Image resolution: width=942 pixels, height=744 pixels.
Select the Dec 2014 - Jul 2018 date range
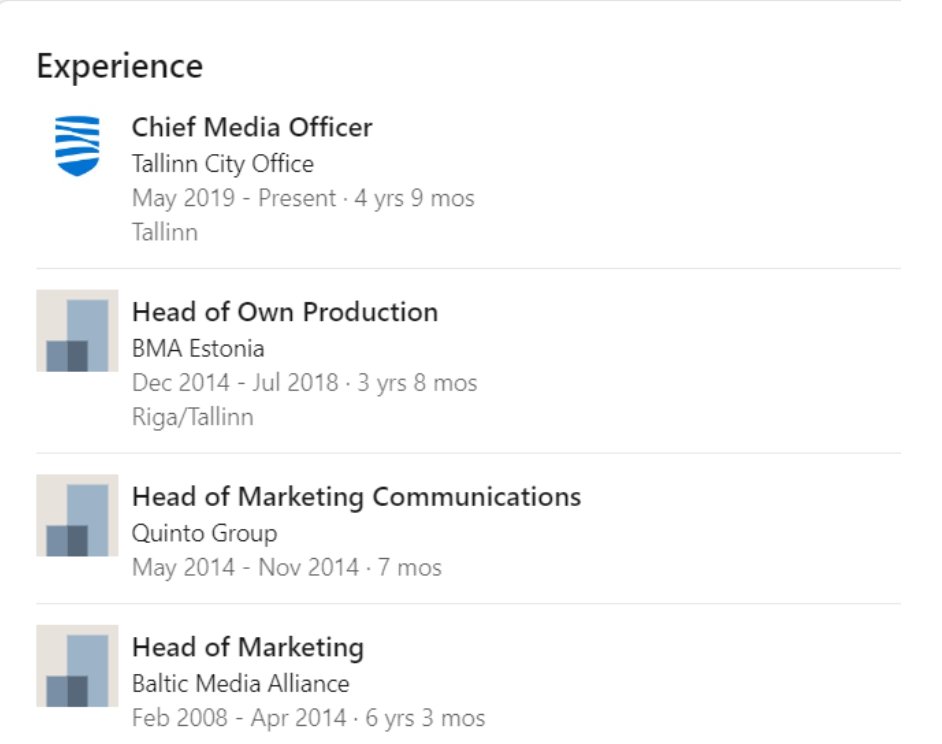pyautogui.click(x=235, y=383)
